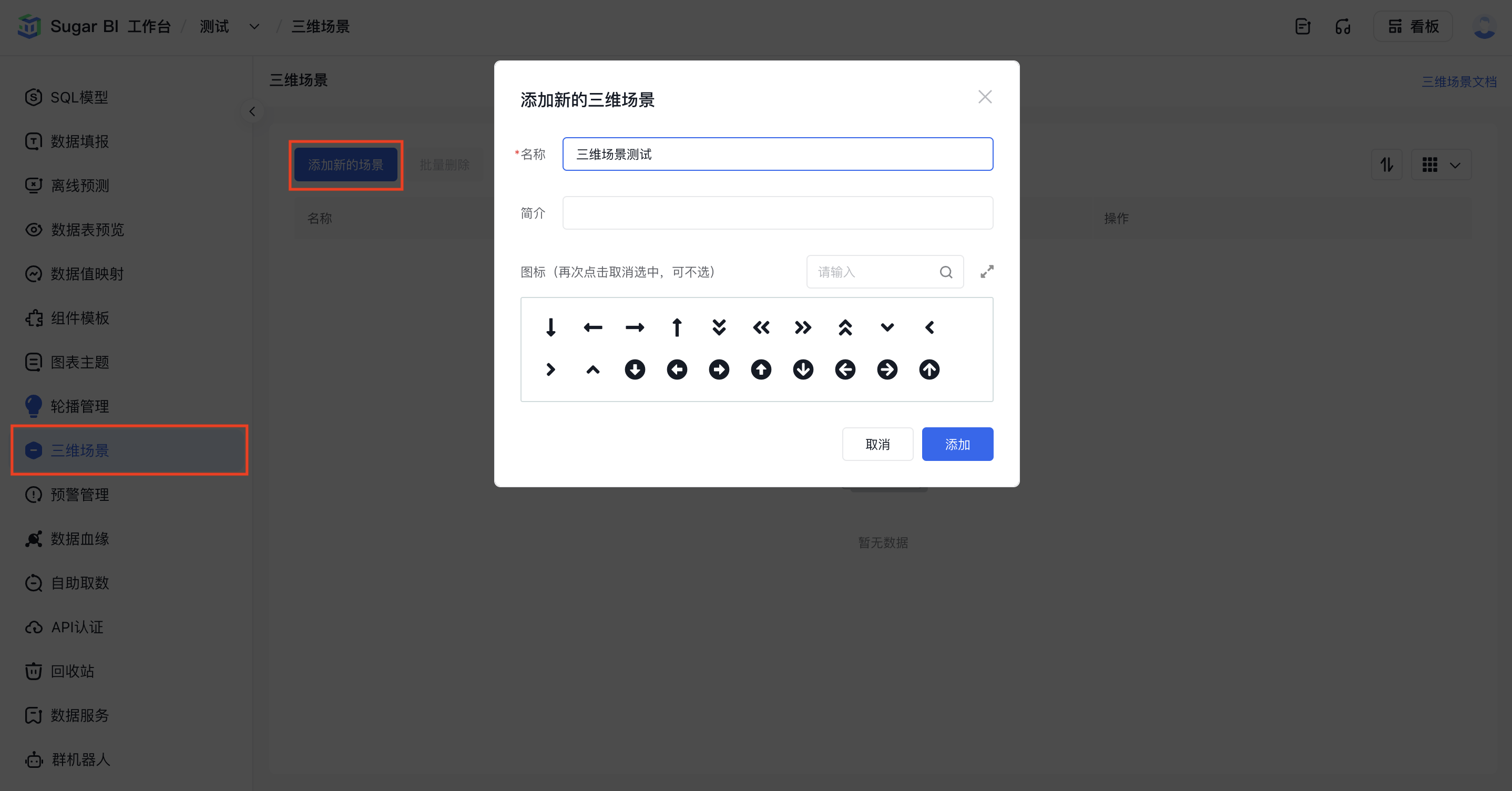Choose the single chevron right icon

point(550,369)
